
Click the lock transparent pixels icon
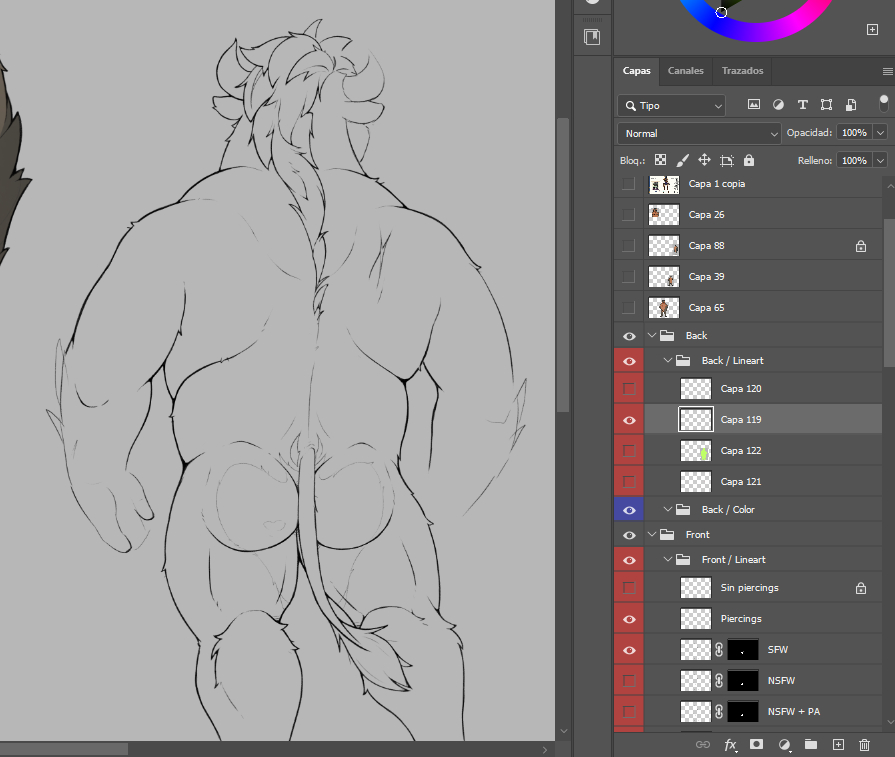click(x=661, y=160)
